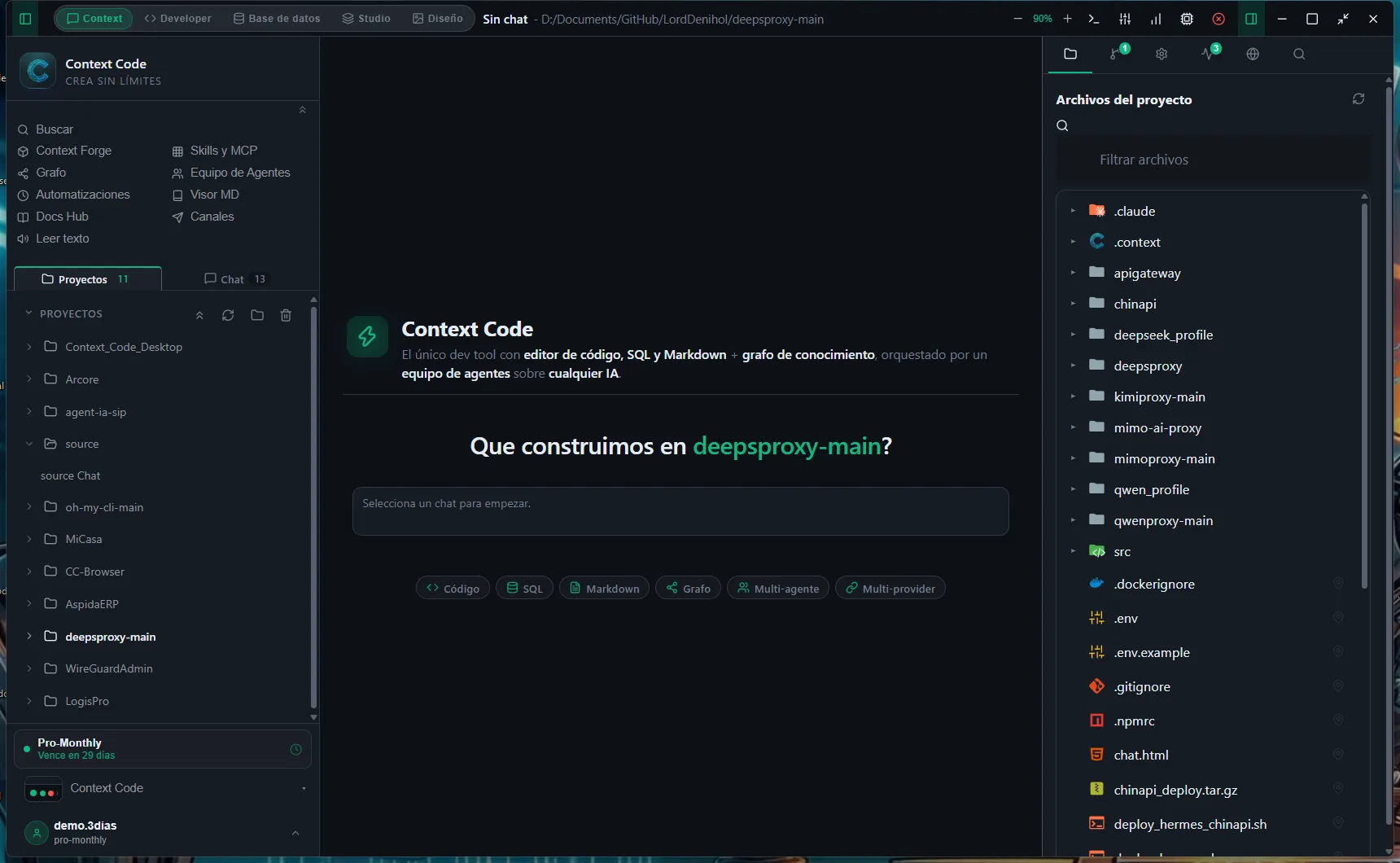Switch to the Chat 13 tab
1400x863 pixels.
[x=234, y=279]
